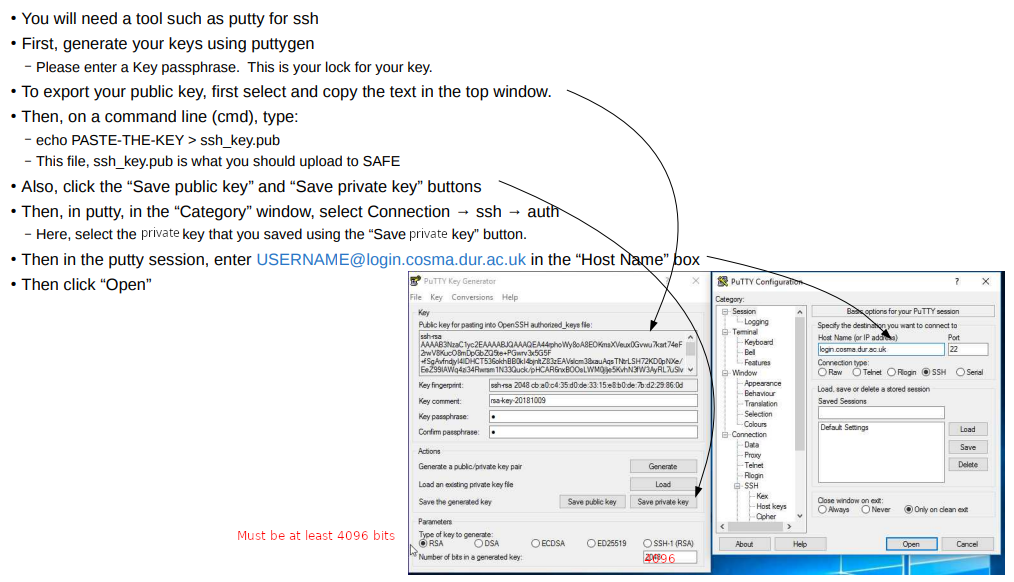
Task: Click the PuTTY Configuration title bar icon
Action: point(723,282)
